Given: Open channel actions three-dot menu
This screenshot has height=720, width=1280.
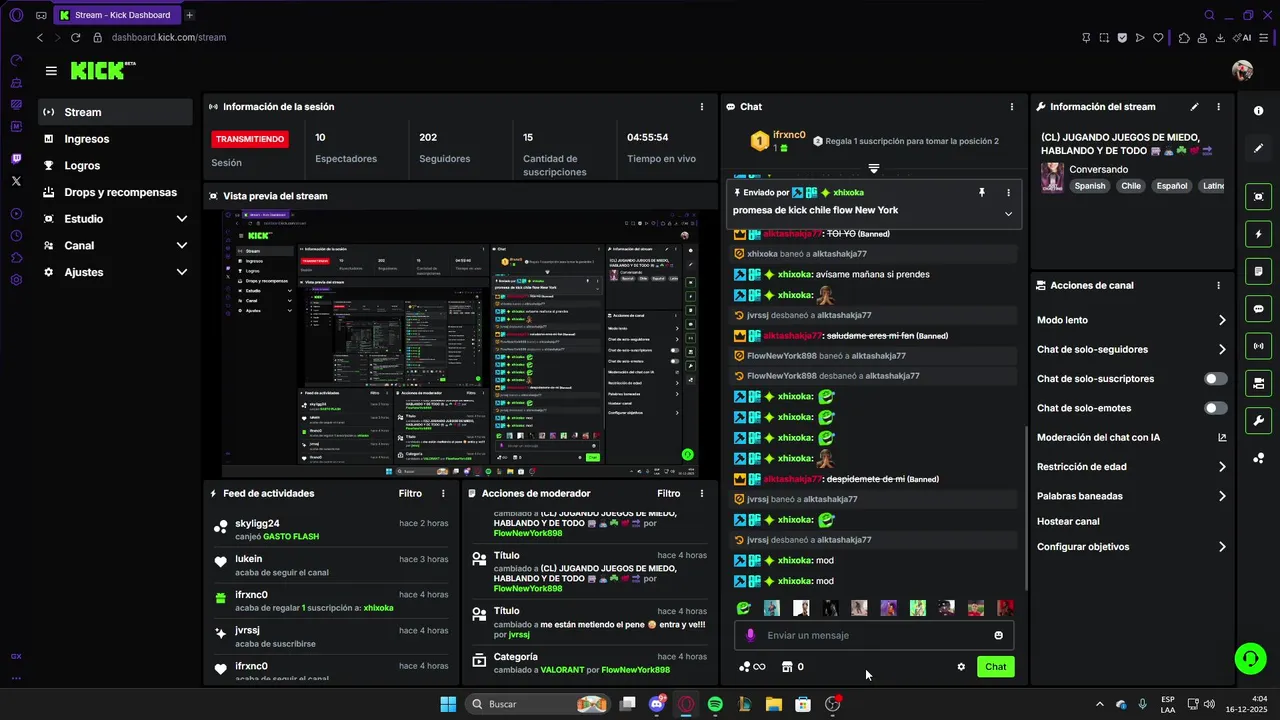Looking at the screenshot, I should coord(1218,285).
